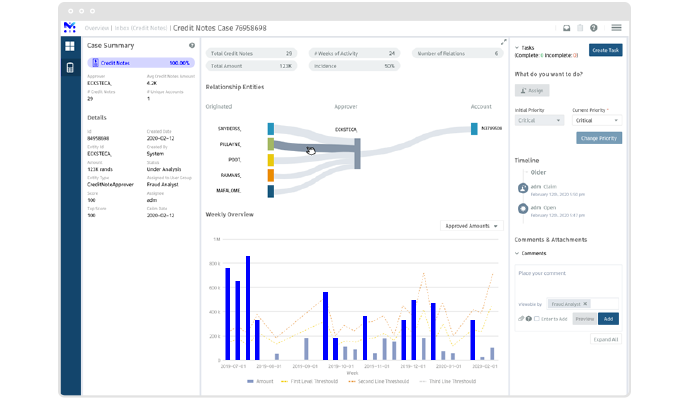This screenshot has height=400, width=690.
Task: Open the Current Priority dropdown
Action: pos(597,120)
